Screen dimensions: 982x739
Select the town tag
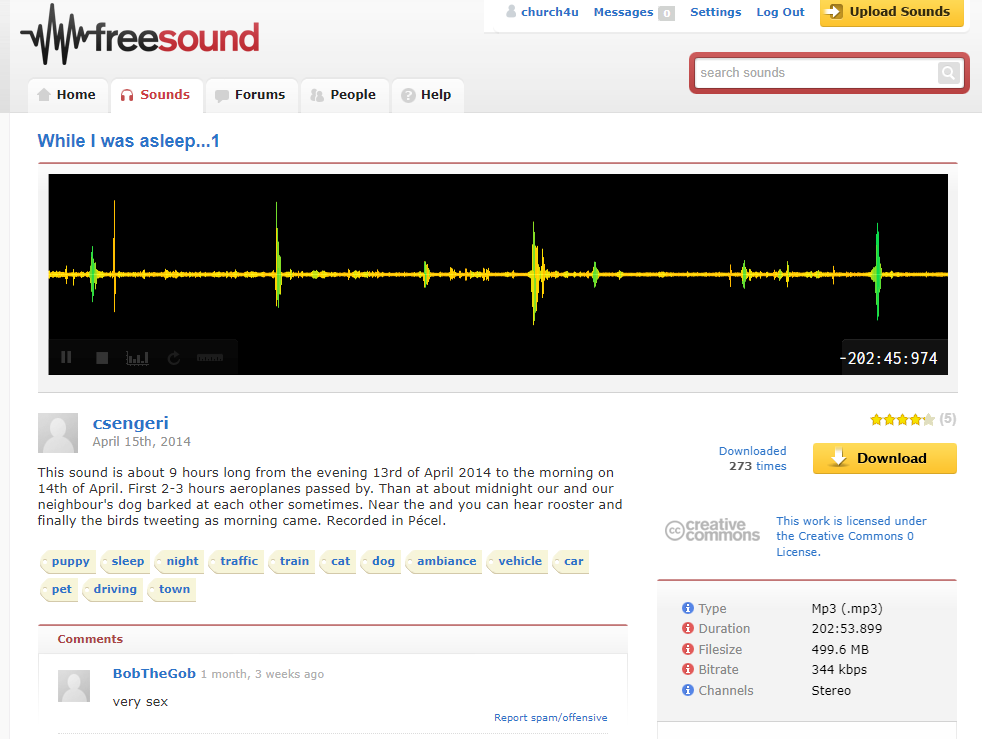pos(172,589)
